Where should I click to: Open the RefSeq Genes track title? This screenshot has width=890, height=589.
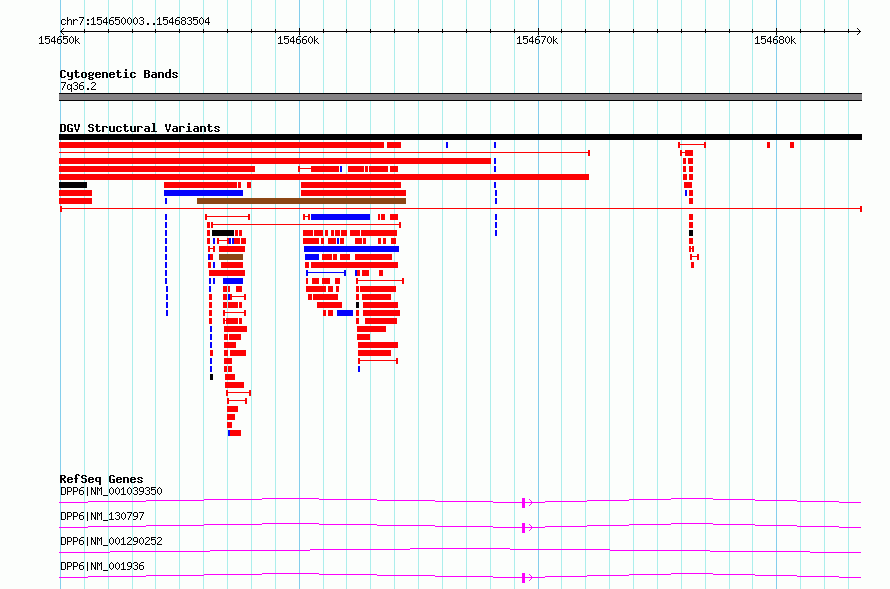click(102, 479)
